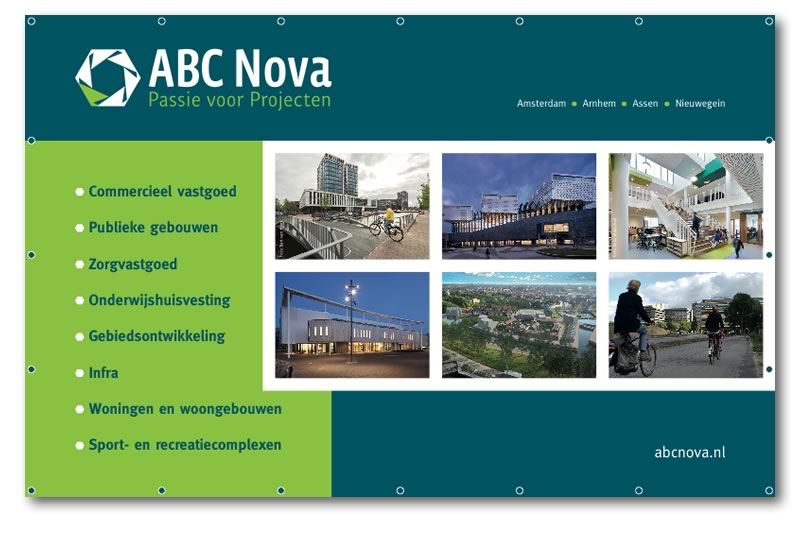Click the Assen office location
Screen dimensions: 800x535
645,103
